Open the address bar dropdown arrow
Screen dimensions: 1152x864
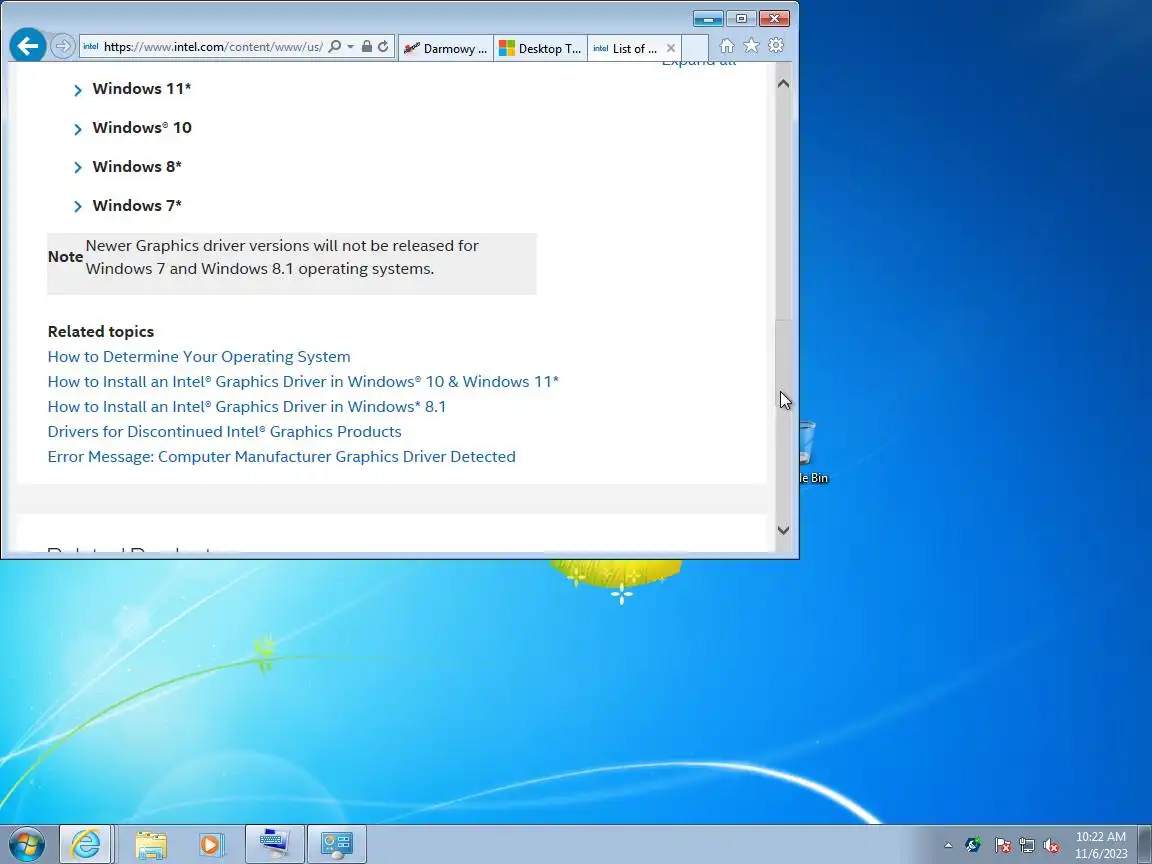350,46
